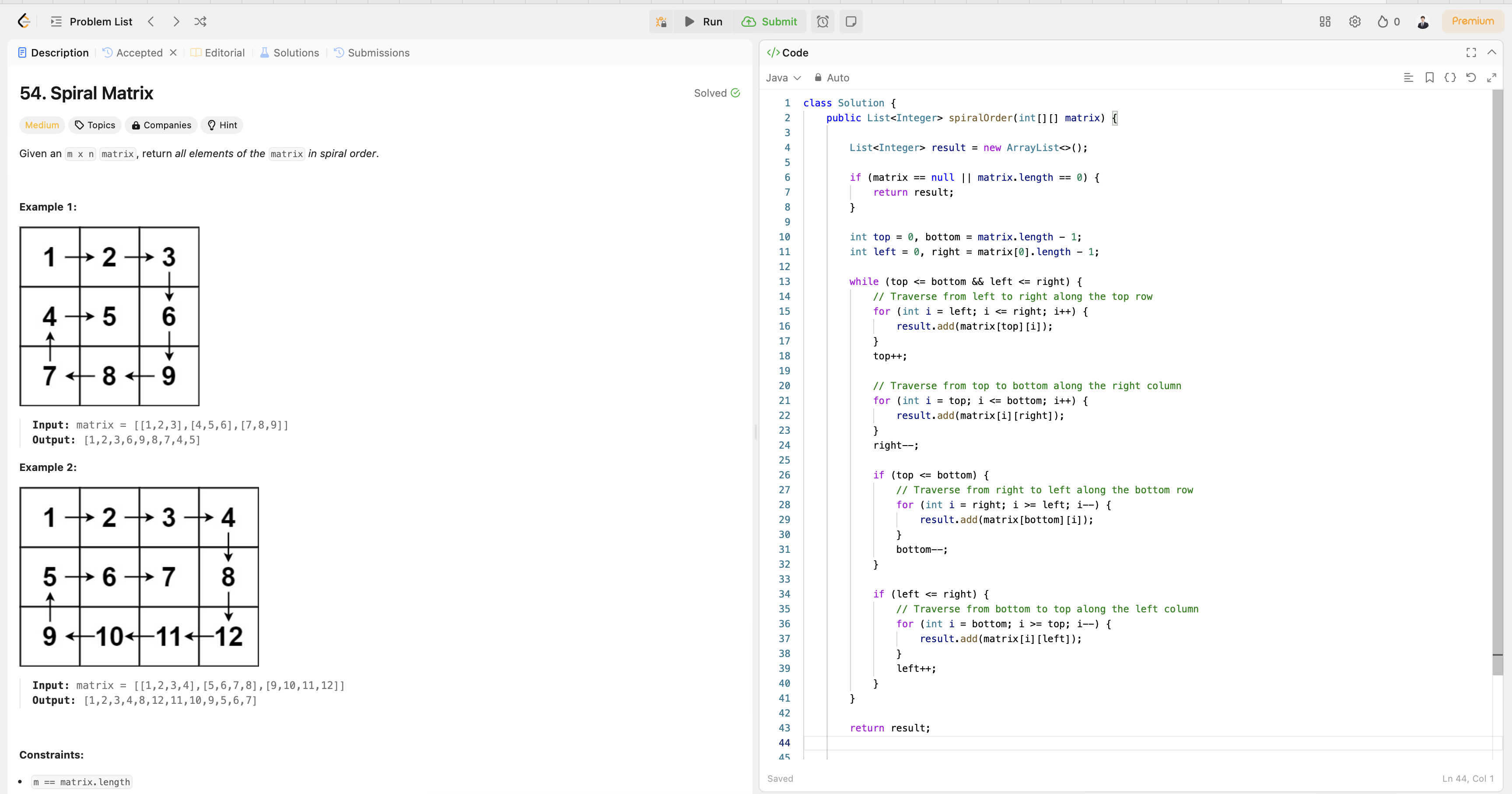The height and width of the screenshot is (794, 1512).
Task: Reveal the Hint
Action: [x=222, y=125]
